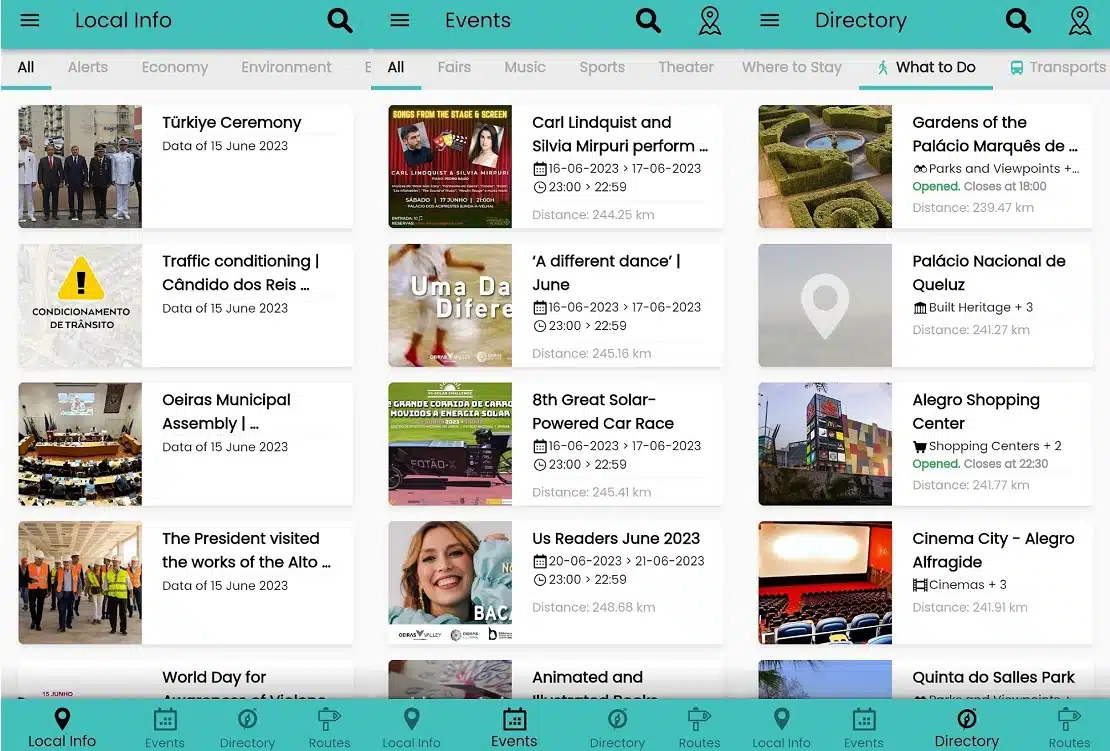
Task: Tap hedge garden fountain photo
Action: (x=825, y=166)
